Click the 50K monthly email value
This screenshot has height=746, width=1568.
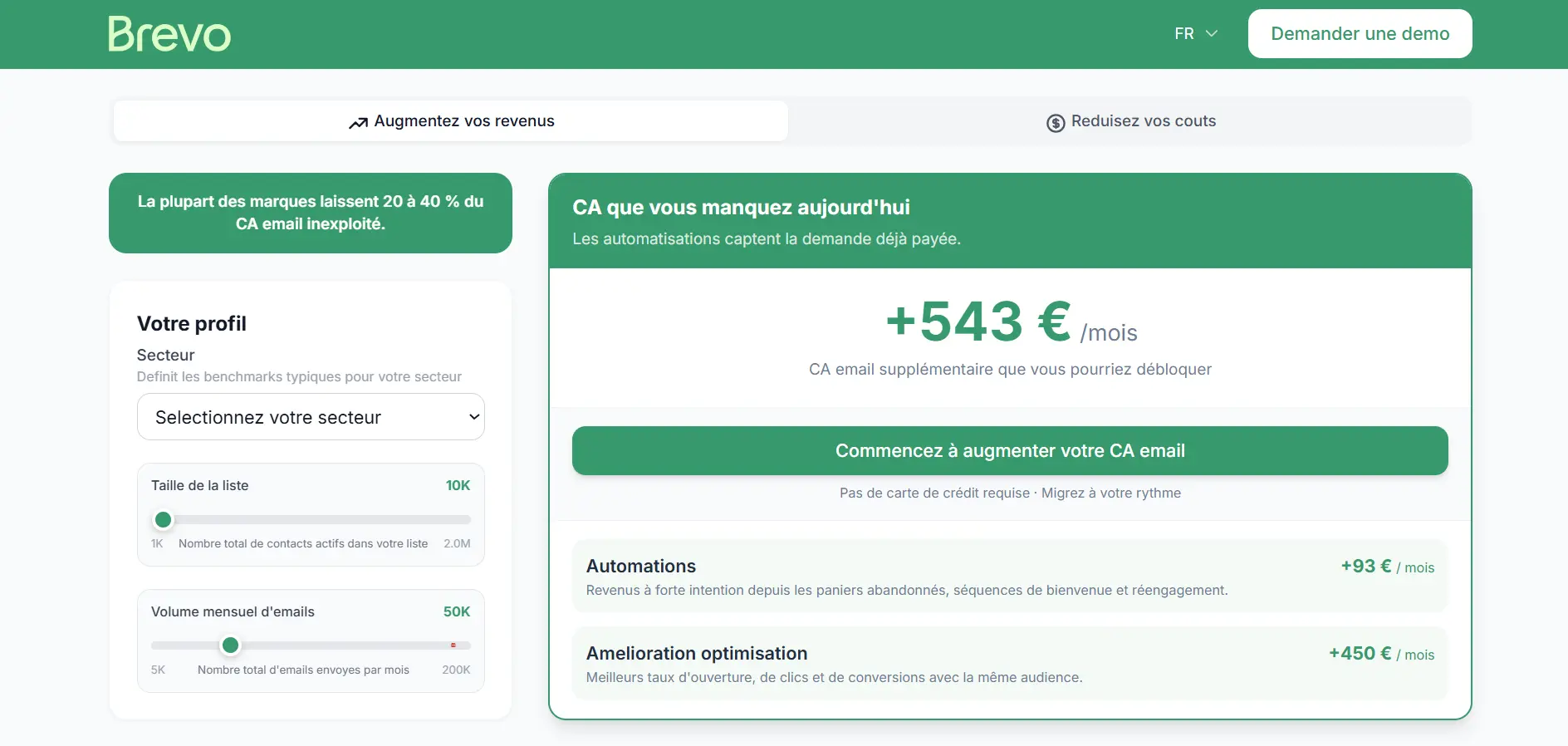pyautogui.click(x=456, y=612)
